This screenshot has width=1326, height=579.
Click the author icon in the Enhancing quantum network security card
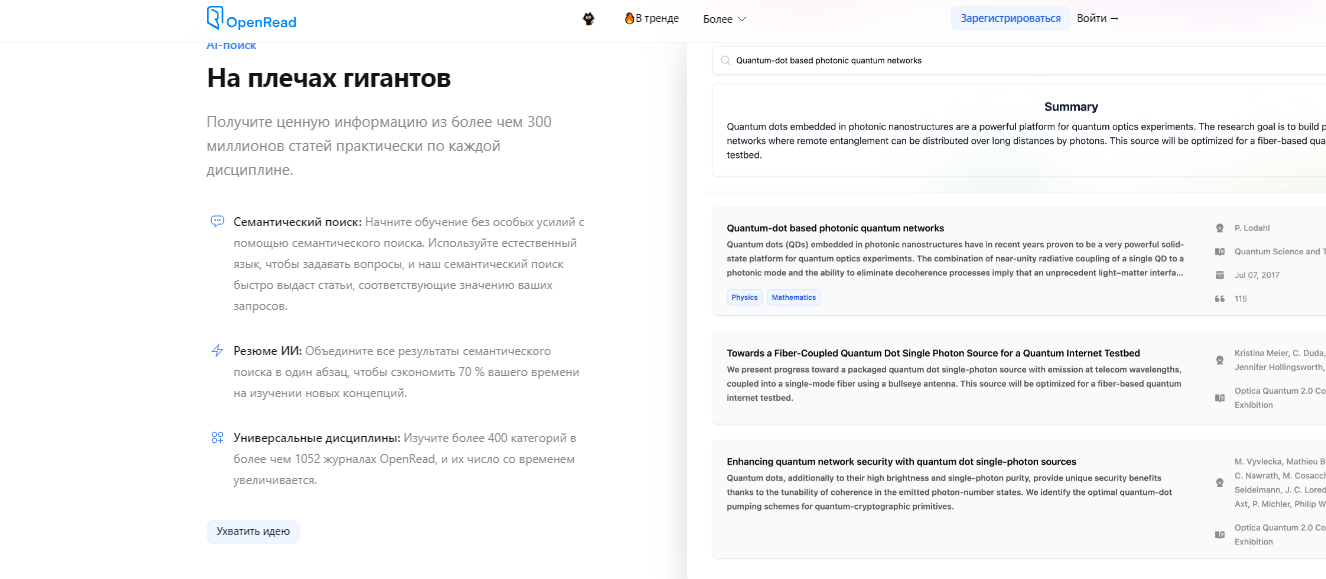pyautogui.click(x=1219, y=482)
